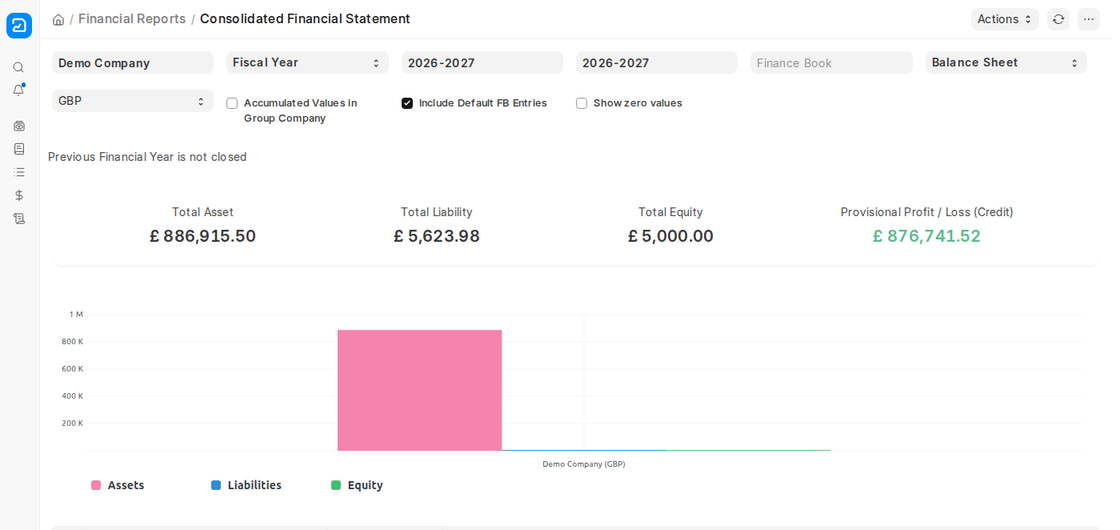Click the blue app logo icon

pyautogui.click(x=19, y=26)
